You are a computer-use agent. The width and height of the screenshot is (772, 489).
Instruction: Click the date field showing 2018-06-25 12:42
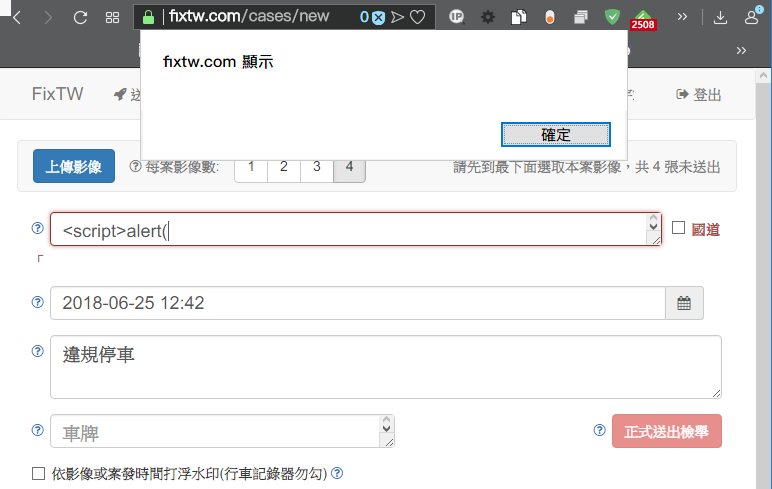click(x=358, y=303)
